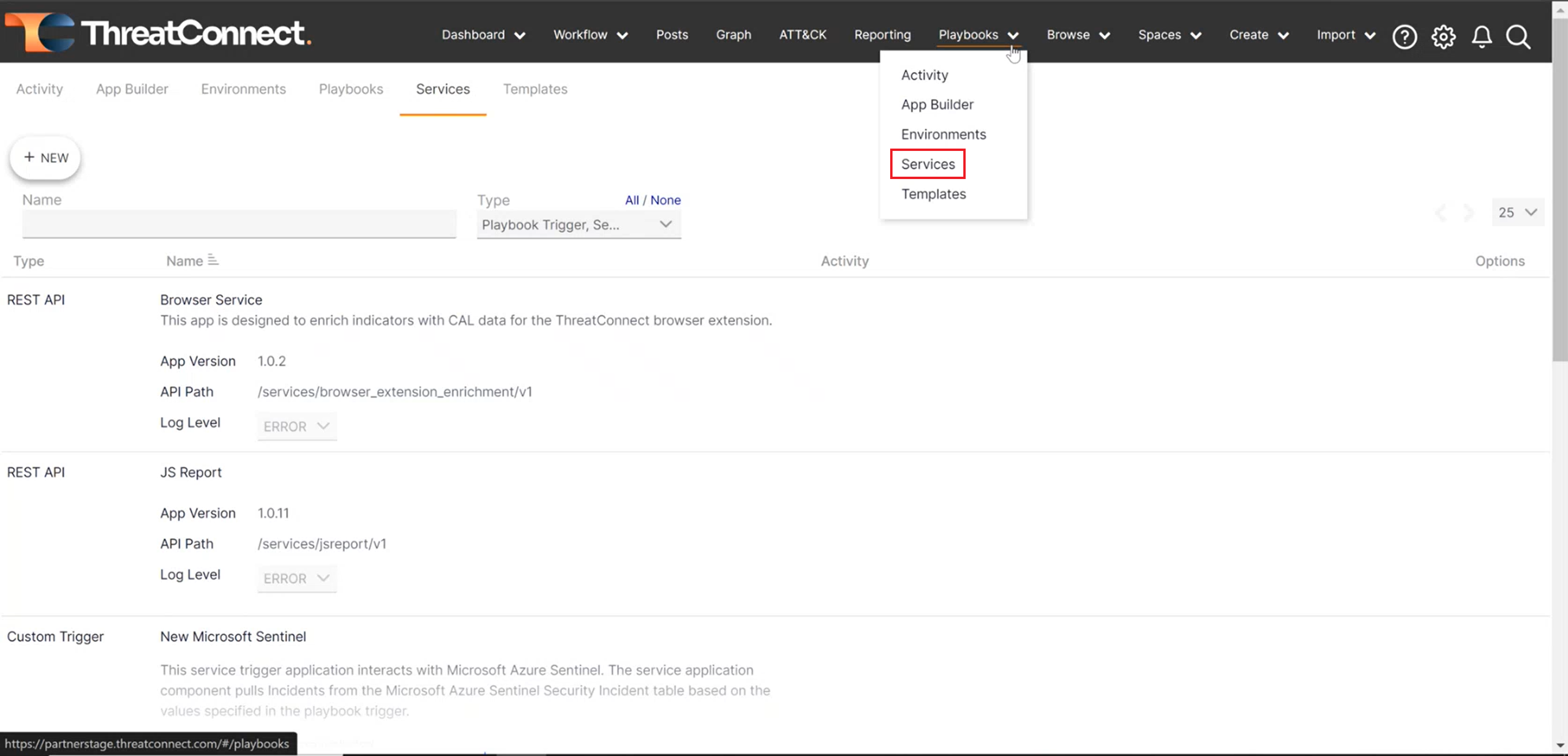This screenshot has width=1568, height=756.
Task: Click the Name column sort icon
Action: click(x=212, y=260)
